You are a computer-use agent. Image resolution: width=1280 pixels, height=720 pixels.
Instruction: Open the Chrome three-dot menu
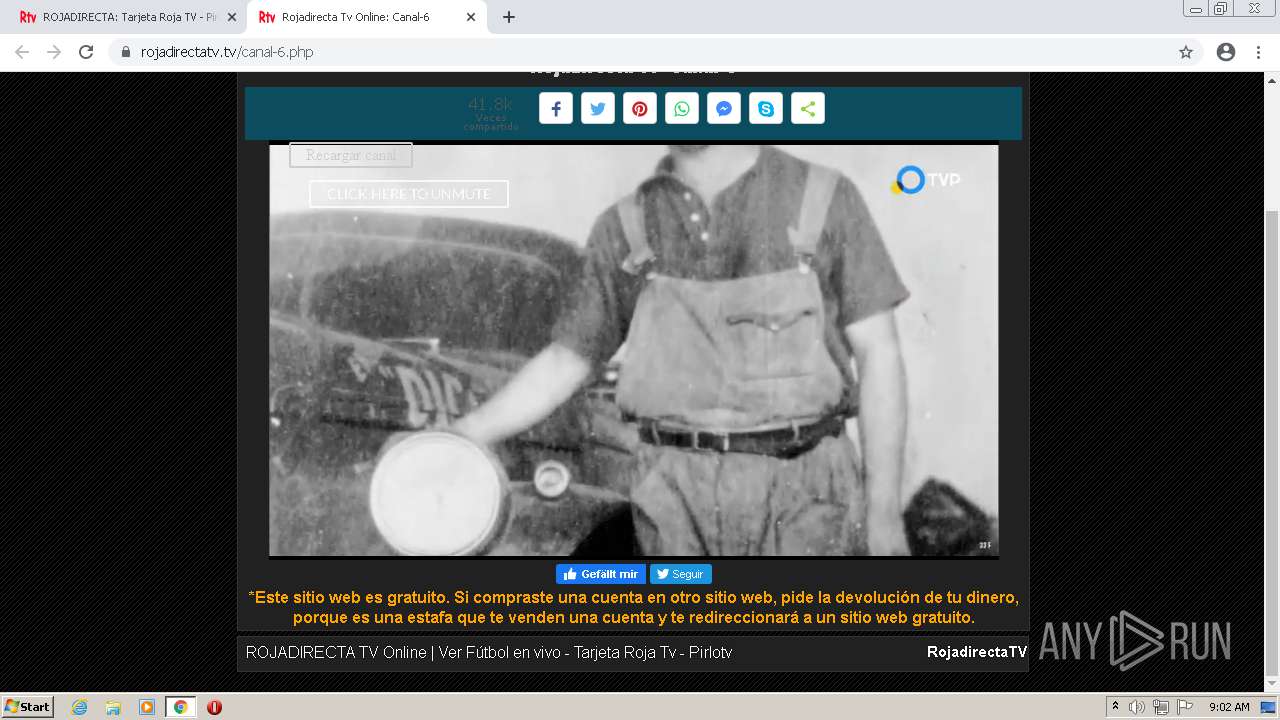click(x=1258, y=52)
